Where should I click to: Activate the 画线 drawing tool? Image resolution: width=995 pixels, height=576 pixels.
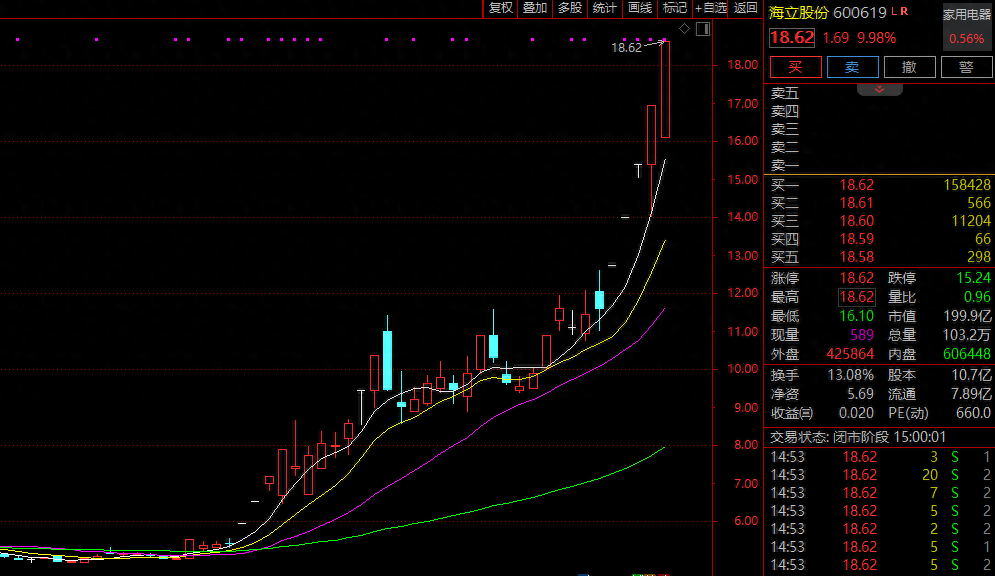640,8
